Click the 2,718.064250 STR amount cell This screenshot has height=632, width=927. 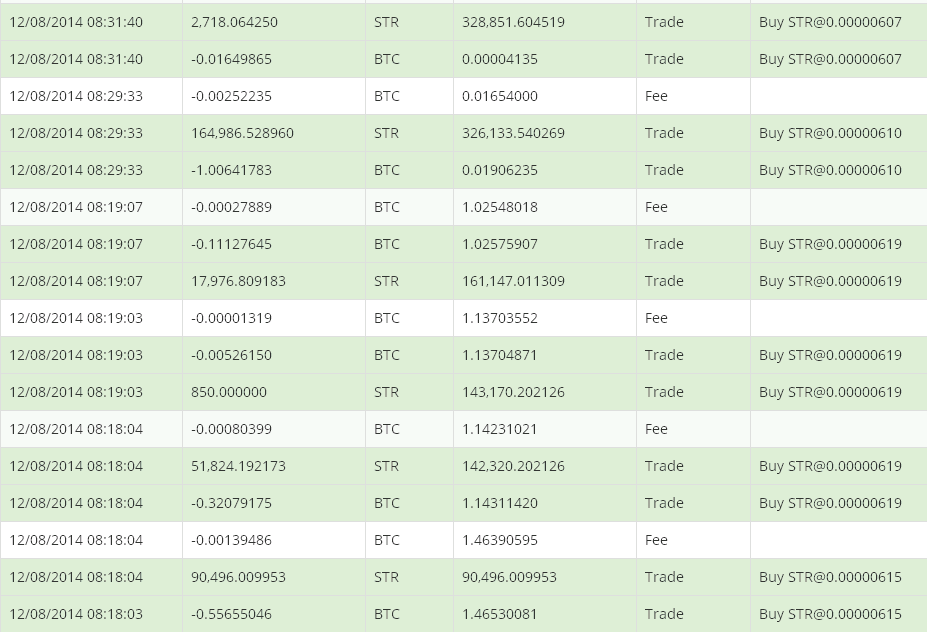(234, 22)
